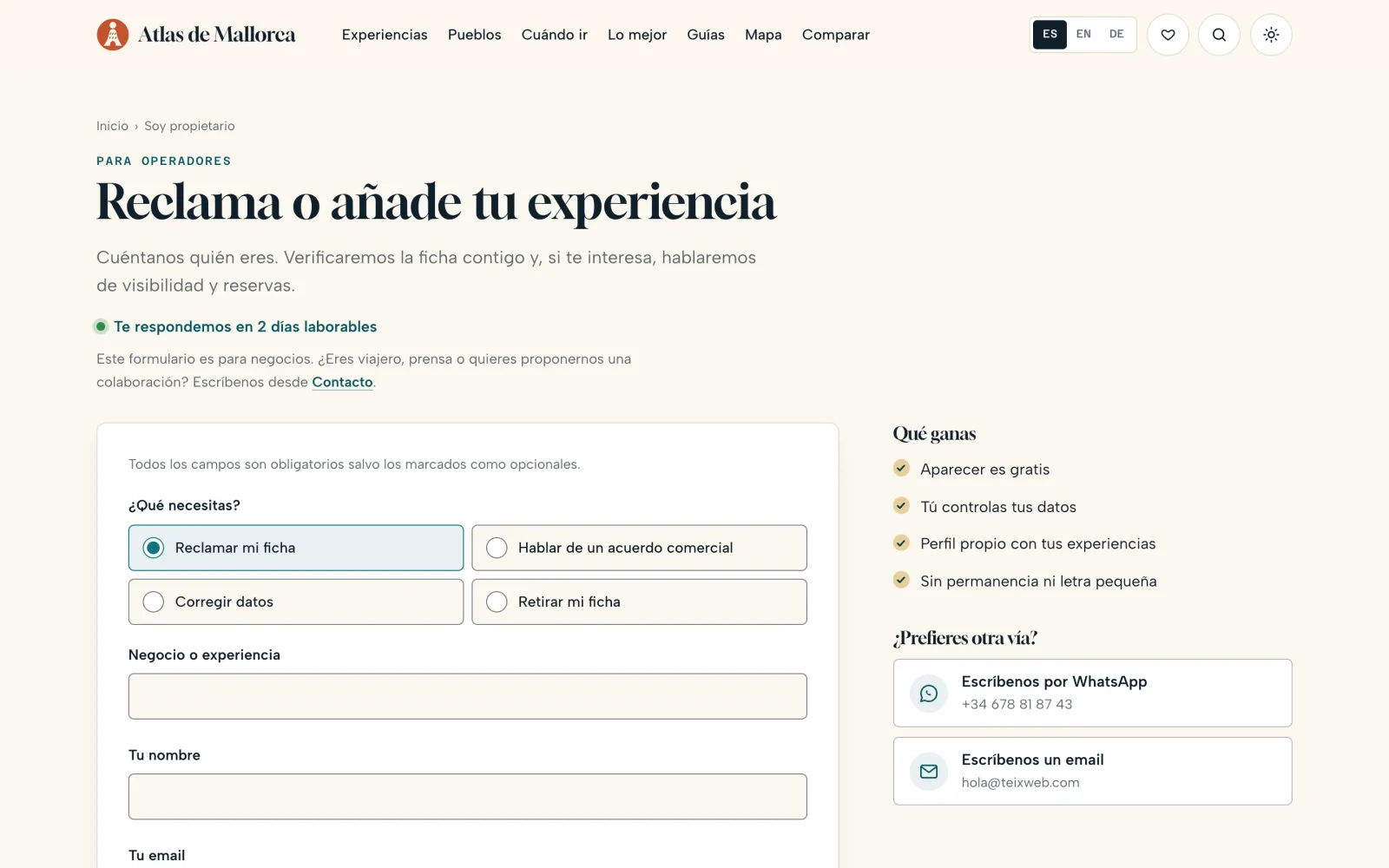Switch language to ES
The width and height of the screenshot is (1389, 868).
pyautogui.click(x=1050, y=35)
